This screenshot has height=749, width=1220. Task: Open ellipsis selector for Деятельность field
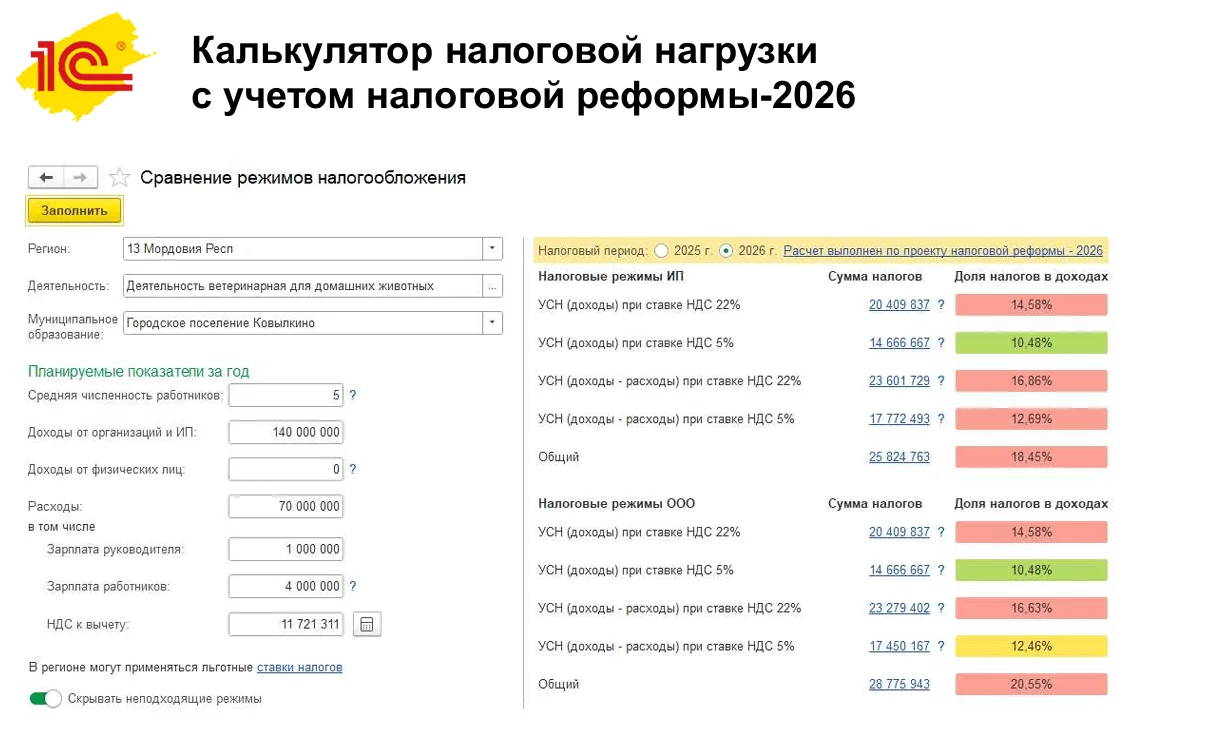click(x=492, y=286)
